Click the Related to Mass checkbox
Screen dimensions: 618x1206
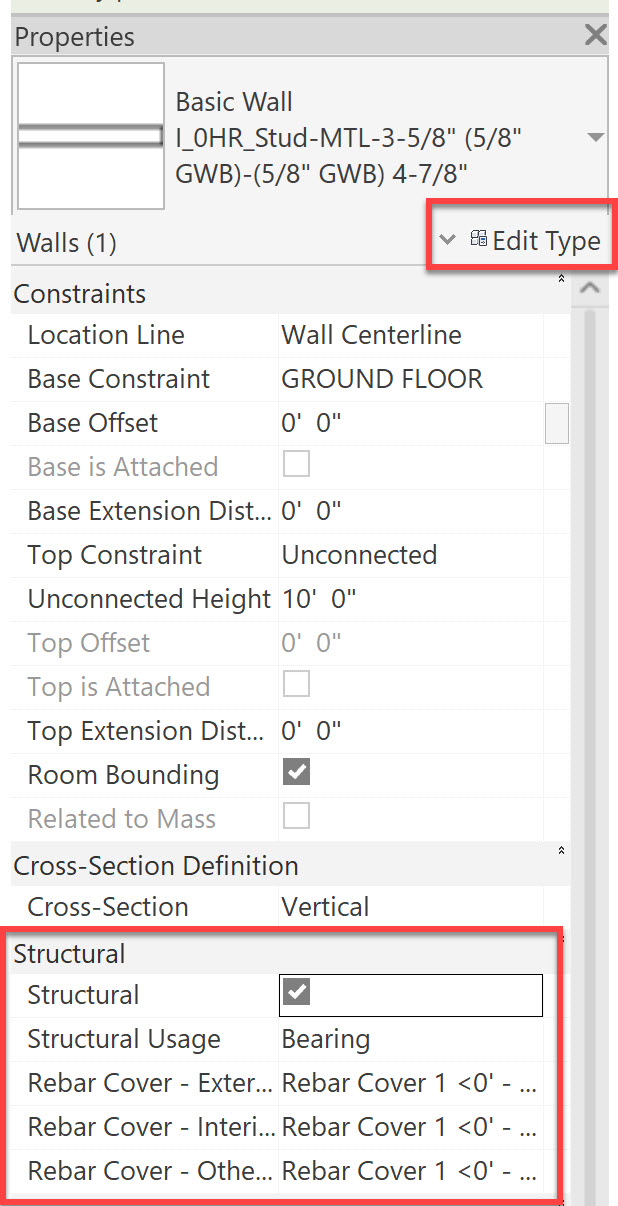pos(297,816)
